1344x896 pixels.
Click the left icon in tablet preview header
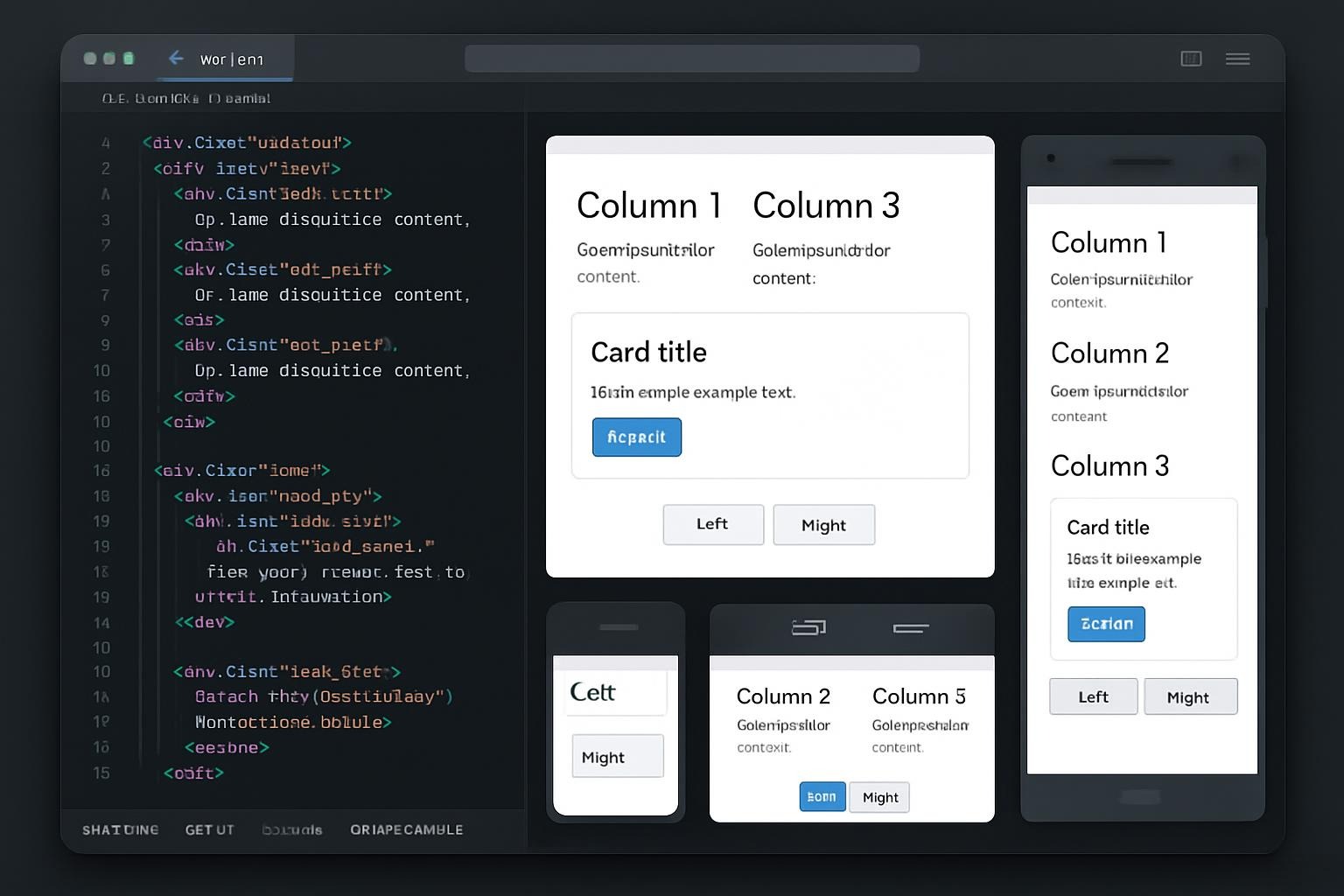click(808, 627)
